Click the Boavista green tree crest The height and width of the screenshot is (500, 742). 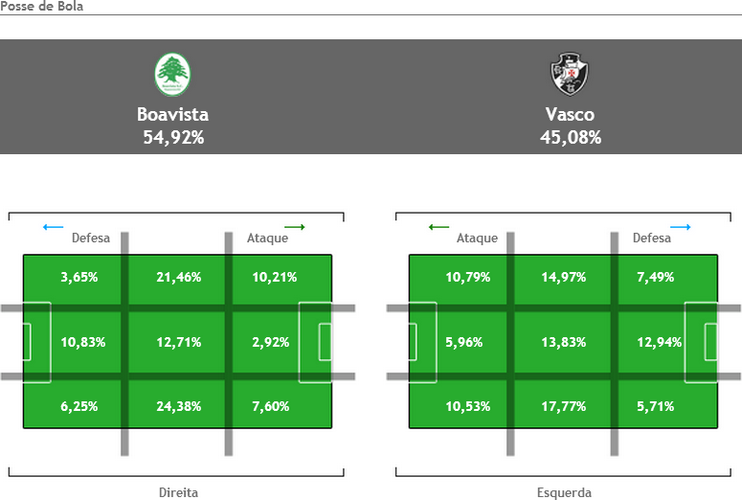pyautogui.click(x=175, y=76)
